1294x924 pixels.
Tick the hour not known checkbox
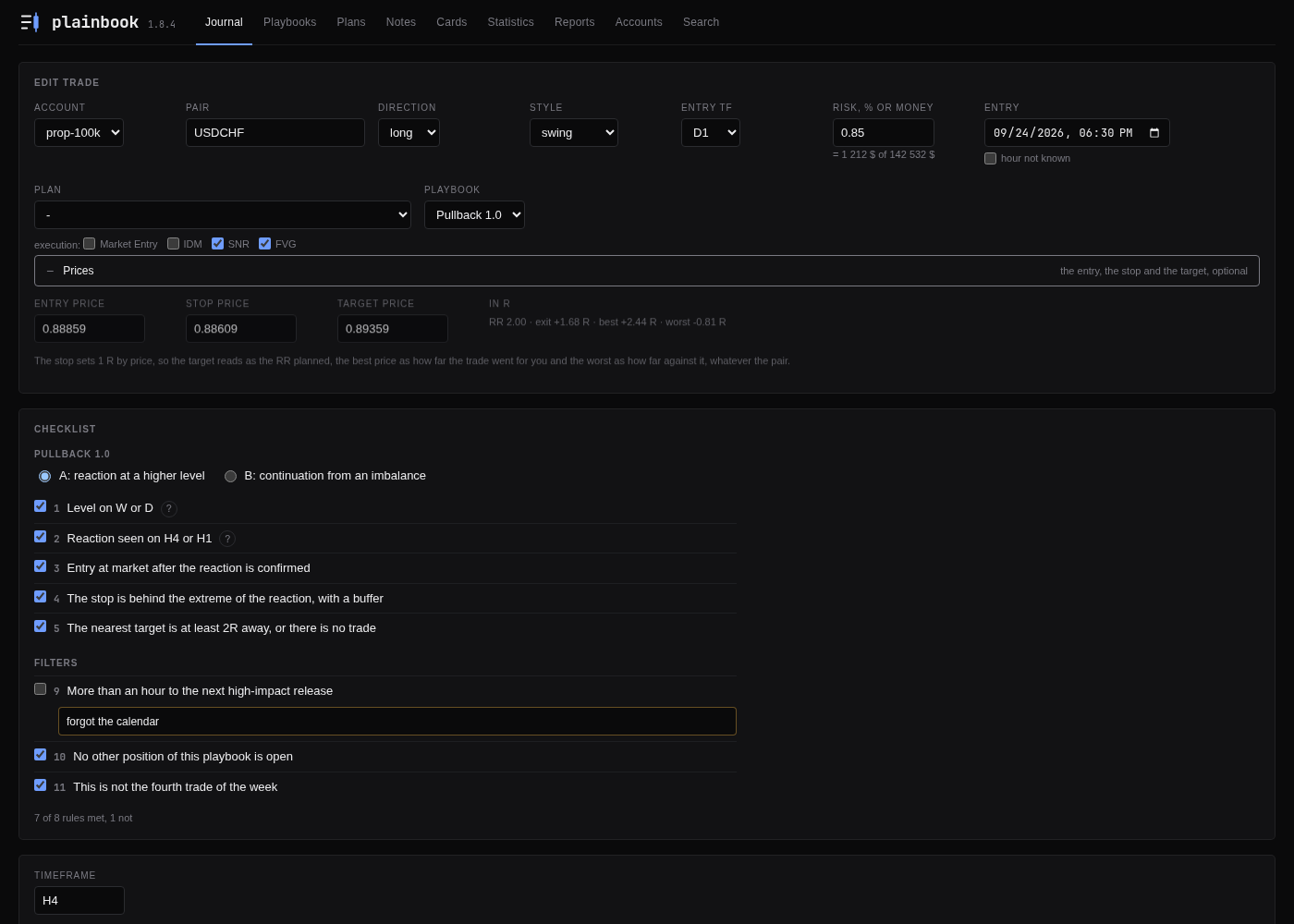click(x=991, y=158)
